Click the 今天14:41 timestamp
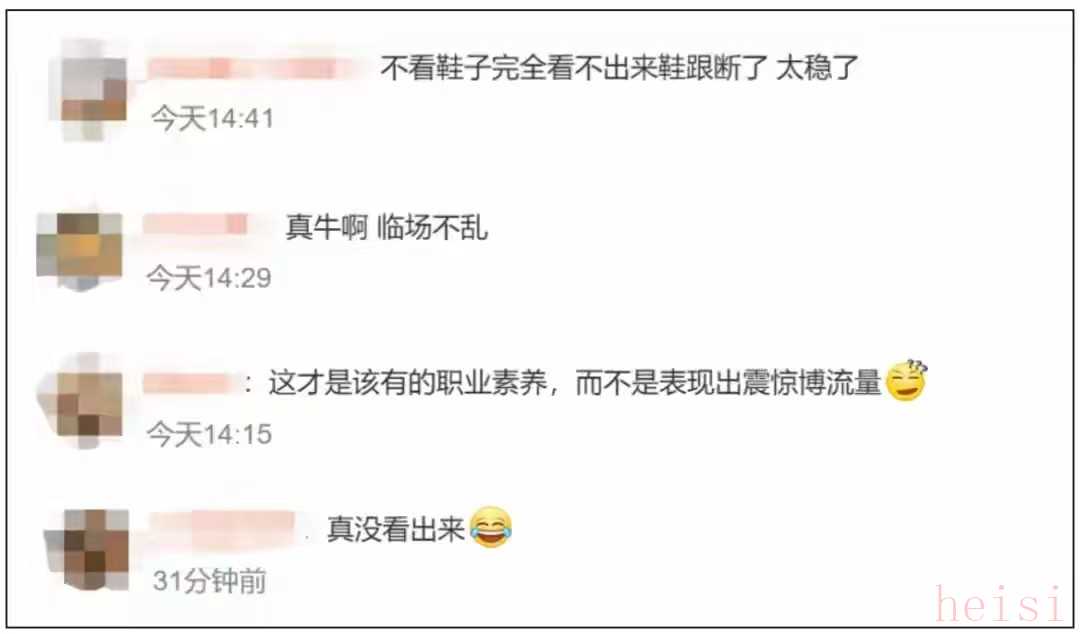The width and height of the screenshot is (1080, 634). [x=212, y=119]
